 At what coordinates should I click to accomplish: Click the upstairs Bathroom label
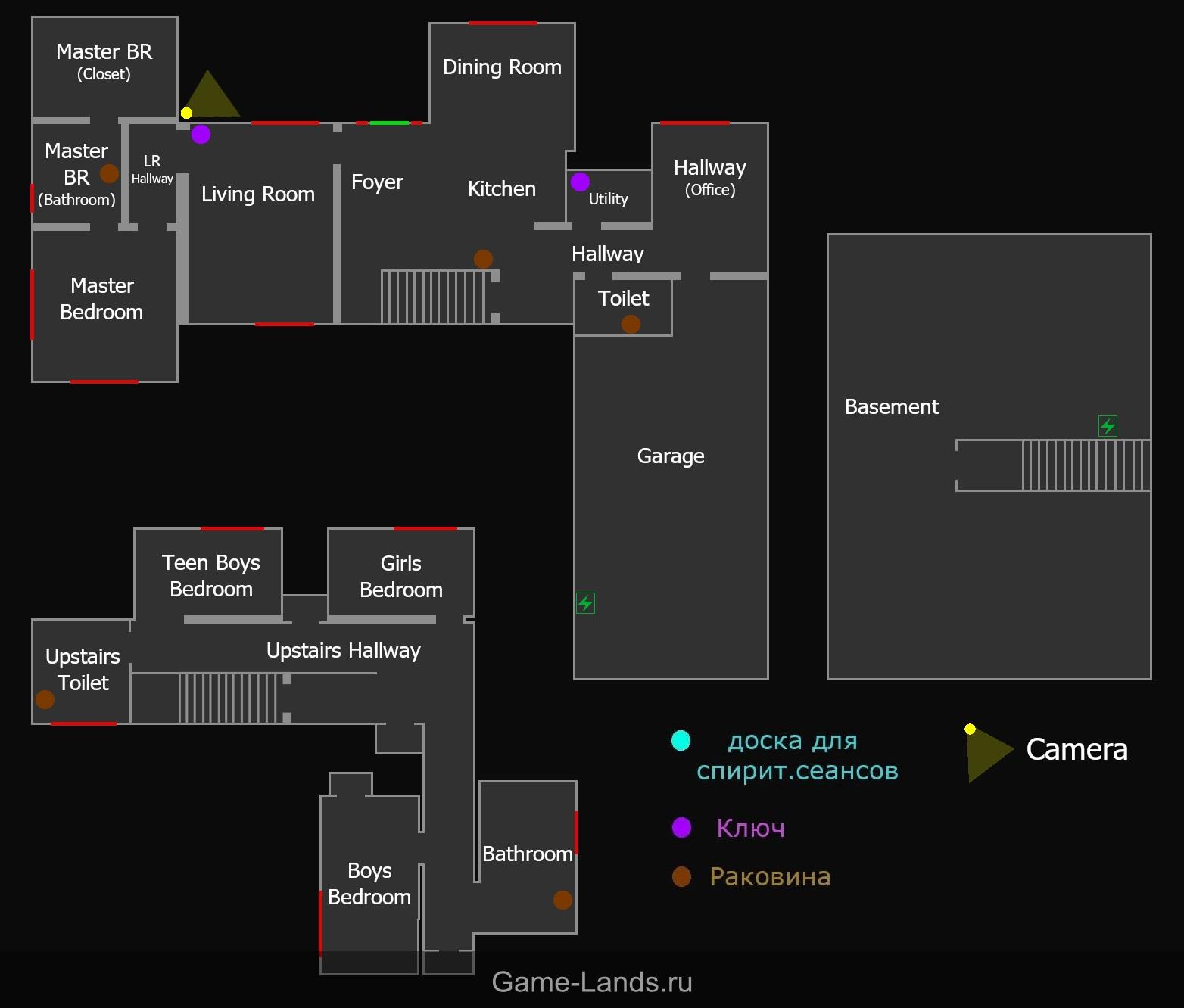tap(528, 854)
